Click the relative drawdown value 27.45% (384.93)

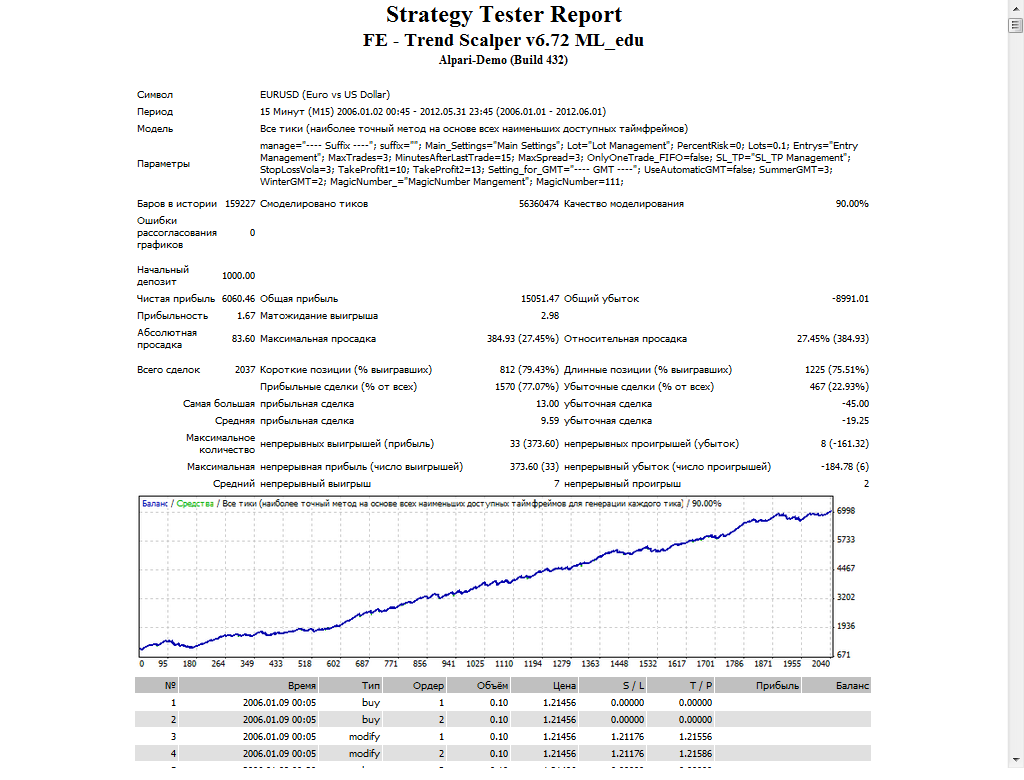[x=833, y=338]
